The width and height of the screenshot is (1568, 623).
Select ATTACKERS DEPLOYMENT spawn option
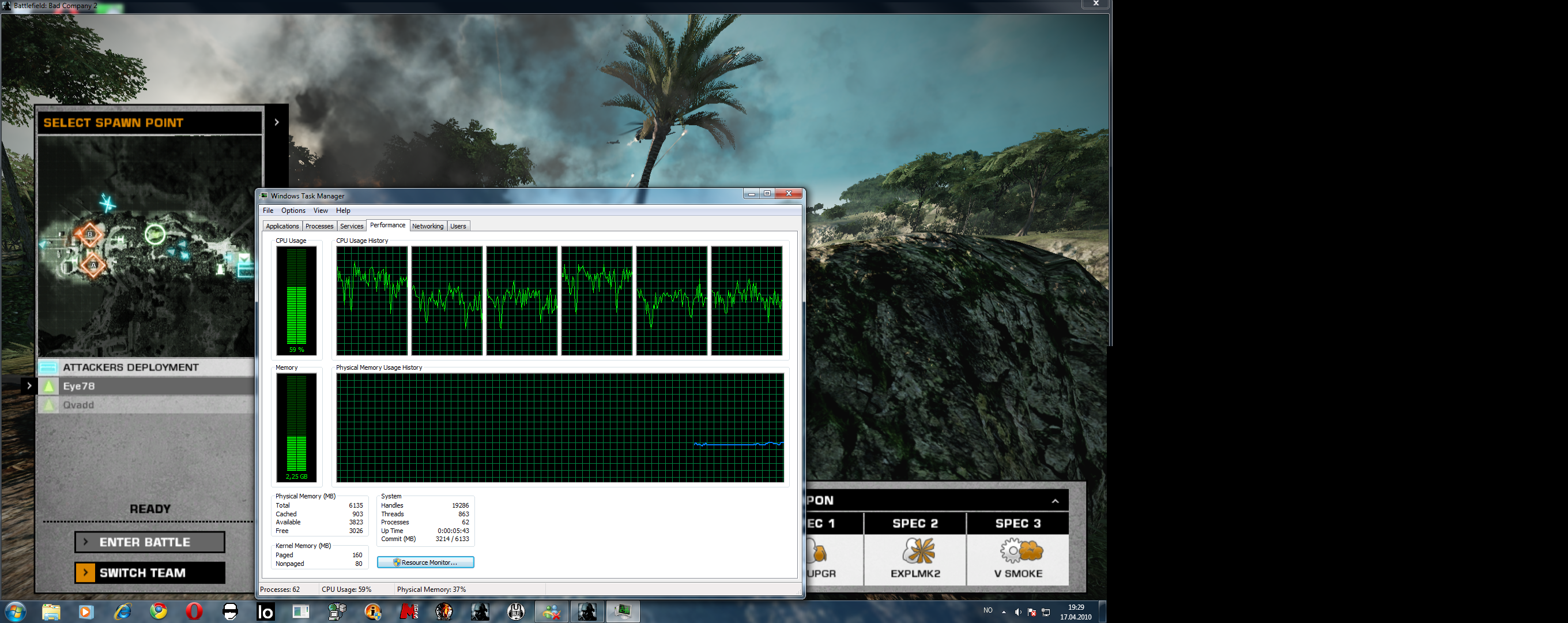[146, 367]
